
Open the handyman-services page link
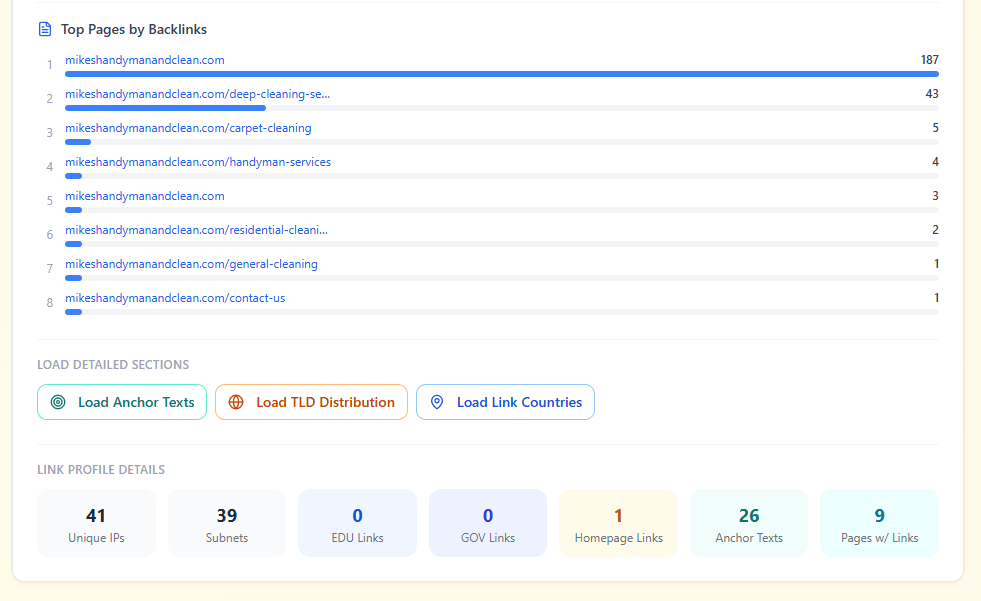[x=197, y=162]
